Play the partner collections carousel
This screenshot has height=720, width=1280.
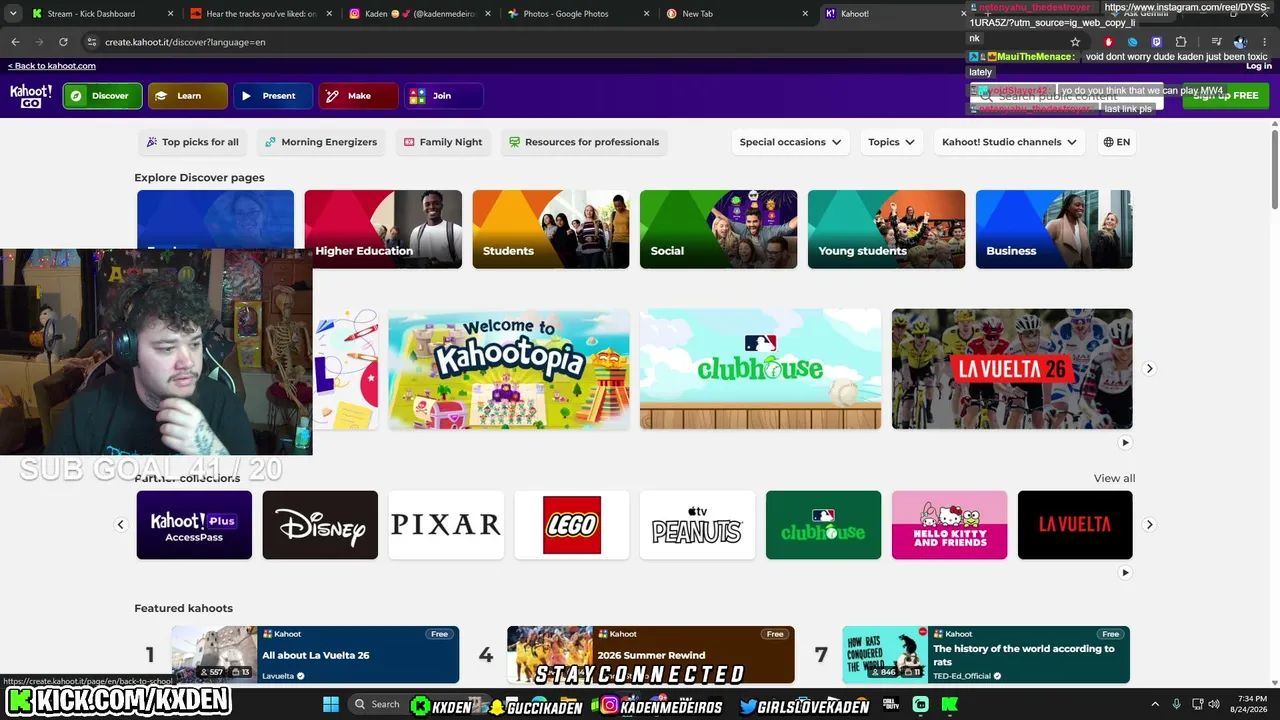tap(1125, 573)
